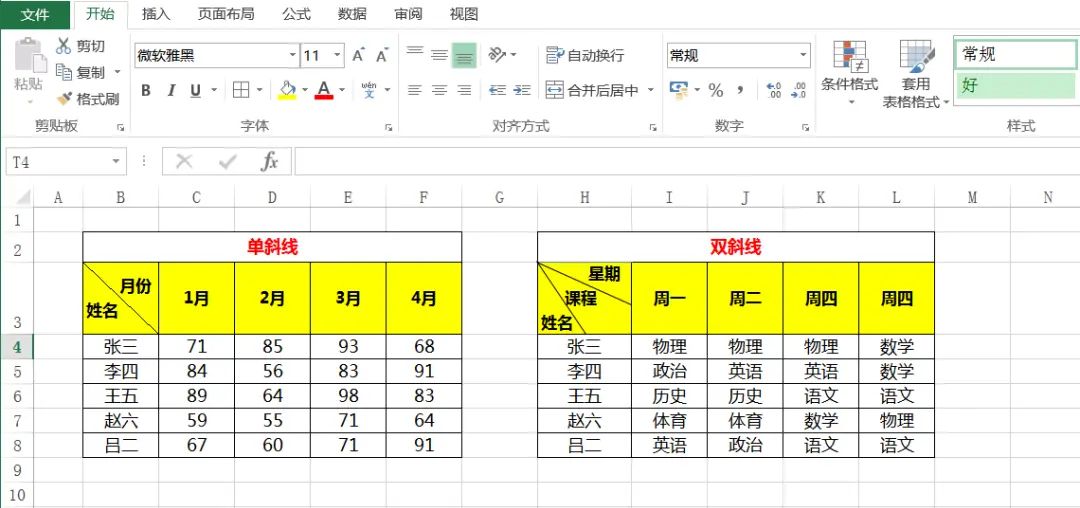Click the select-all corner triangle
The height and width of the screenshot is (508, 1080).
coord(23,198)
